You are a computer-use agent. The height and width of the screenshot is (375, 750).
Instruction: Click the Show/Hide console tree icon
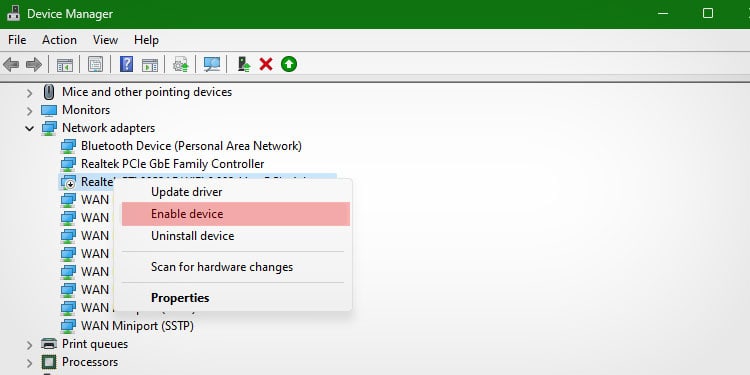coord(65,64)
